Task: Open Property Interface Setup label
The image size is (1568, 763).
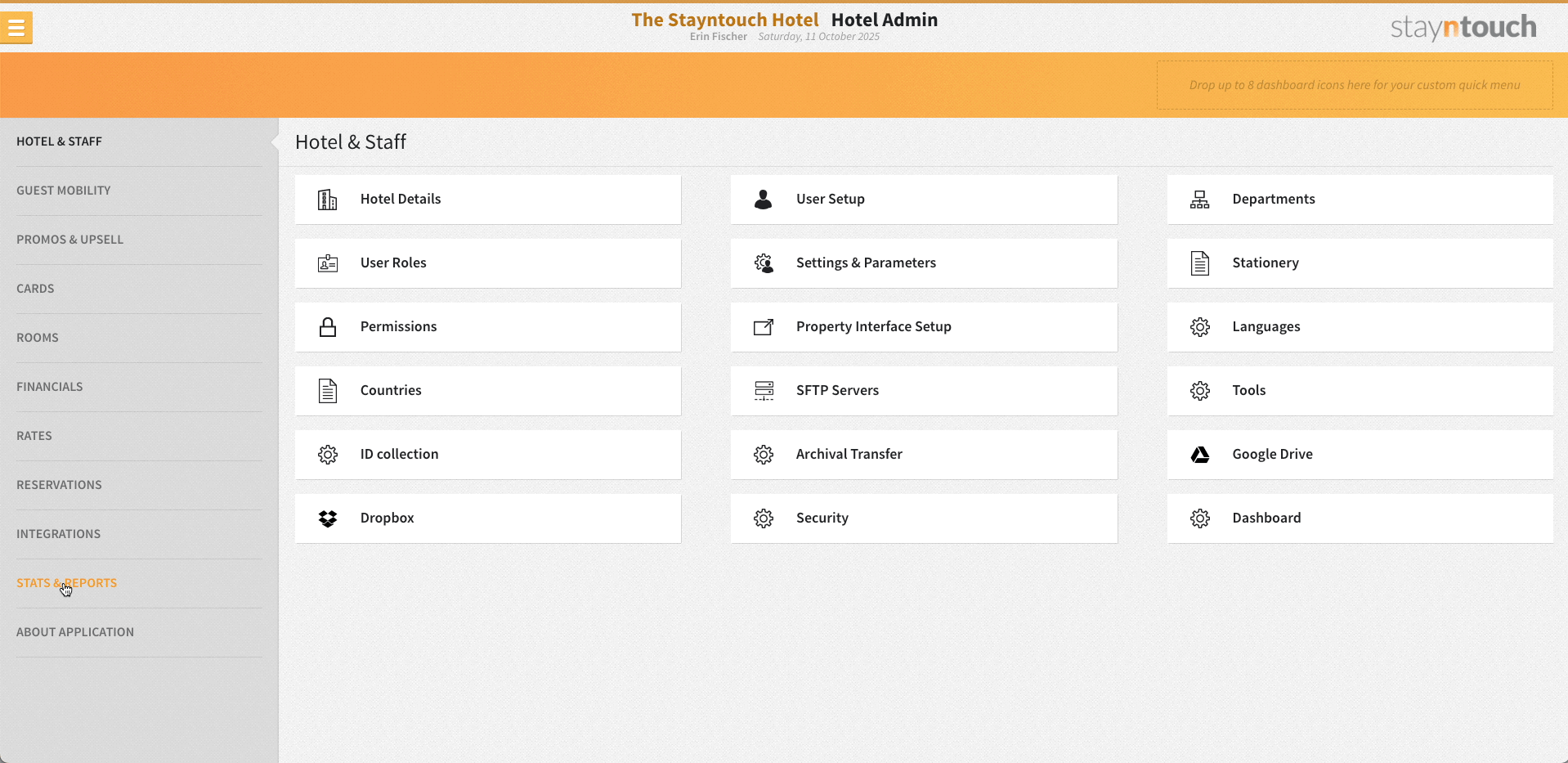Action: [x=873, y=327]
